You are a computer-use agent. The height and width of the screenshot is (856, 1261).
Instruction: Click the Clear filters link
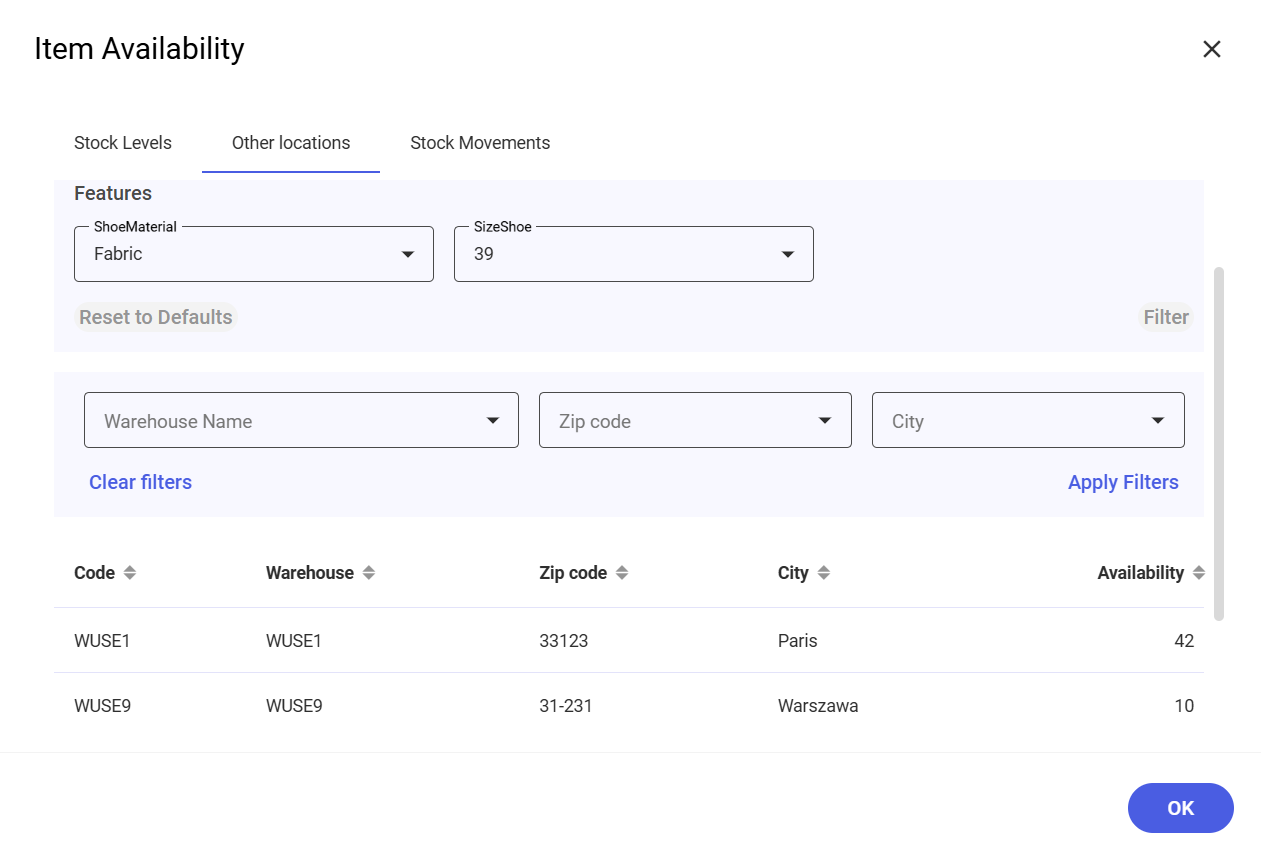(140, 482)
